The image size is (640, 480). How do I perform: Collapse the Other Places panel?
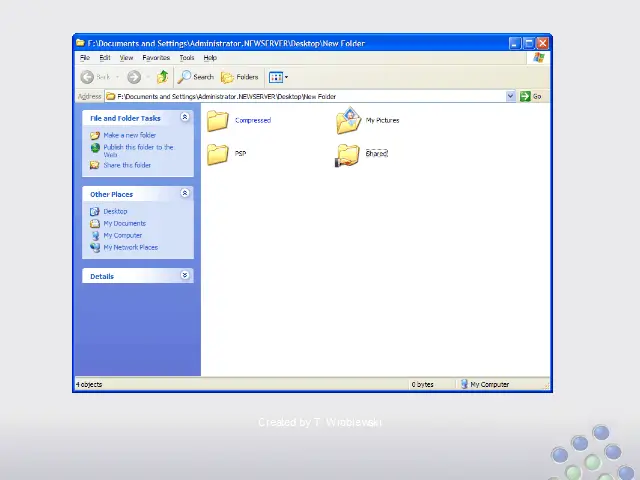tap(185, 193)
